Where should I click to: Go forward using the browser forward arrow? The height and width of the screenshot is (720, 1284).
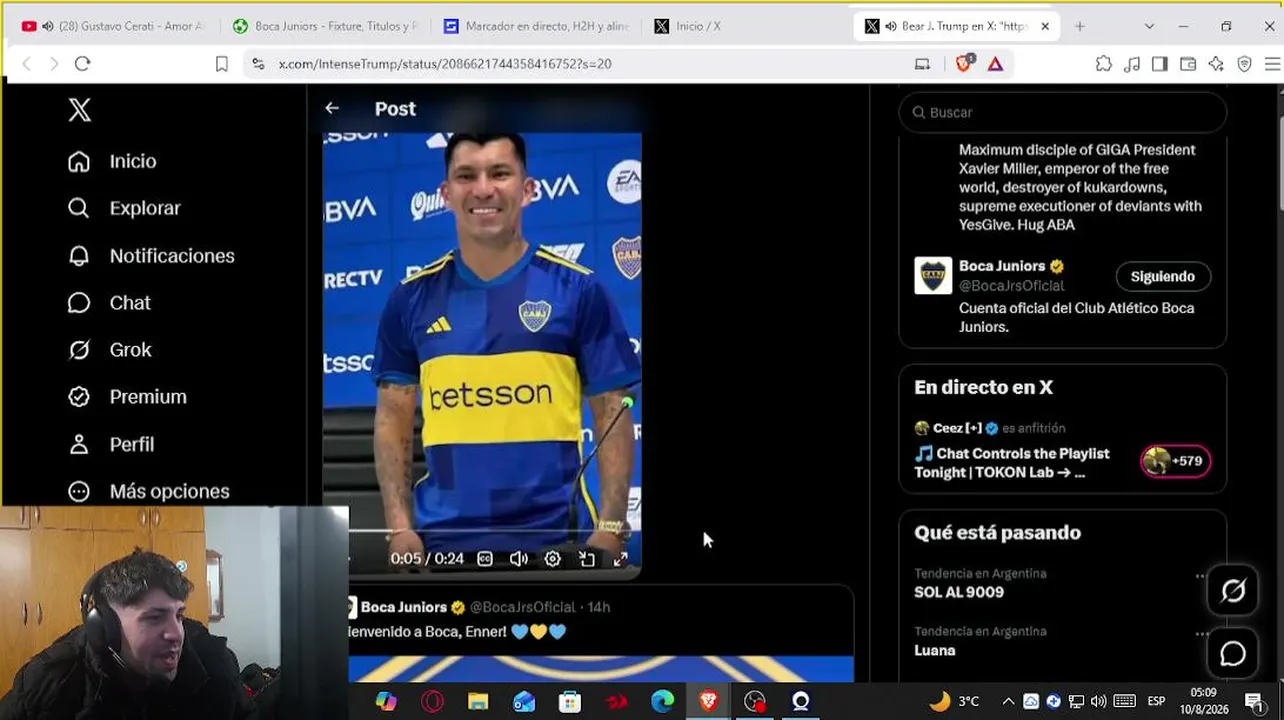click(54, 64)
